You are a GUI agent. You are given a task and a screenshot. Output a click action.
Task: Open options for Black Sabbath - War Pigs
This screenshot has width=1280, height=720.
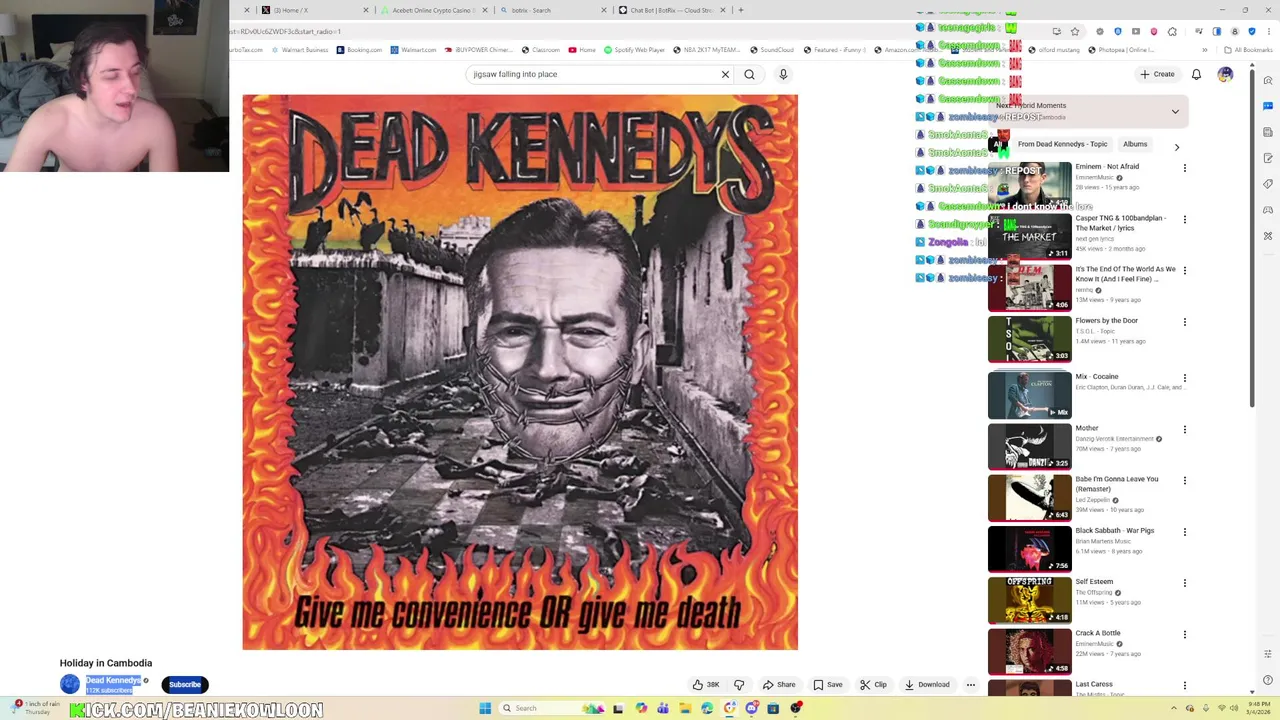click(x=1185, y=532)
